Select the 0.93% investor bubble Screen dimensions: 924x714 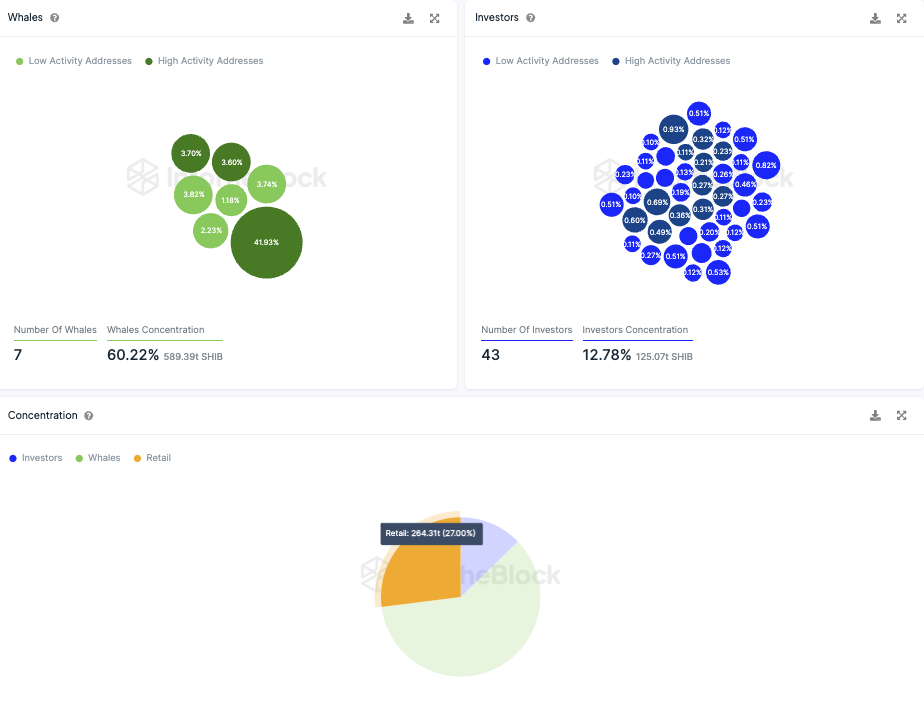(674, 130)
